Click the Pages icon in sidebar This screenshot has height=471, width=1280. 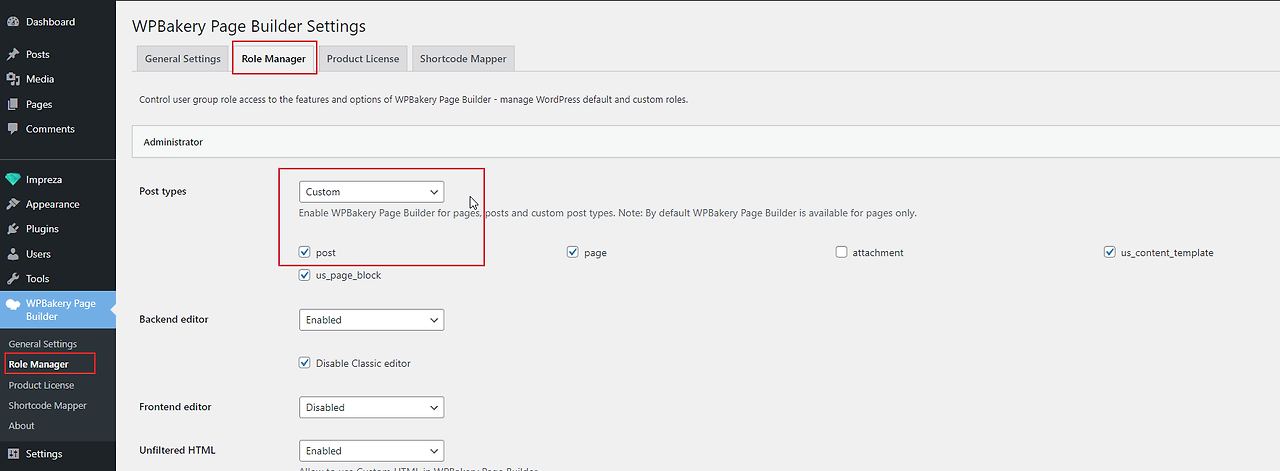click(13, 104)
